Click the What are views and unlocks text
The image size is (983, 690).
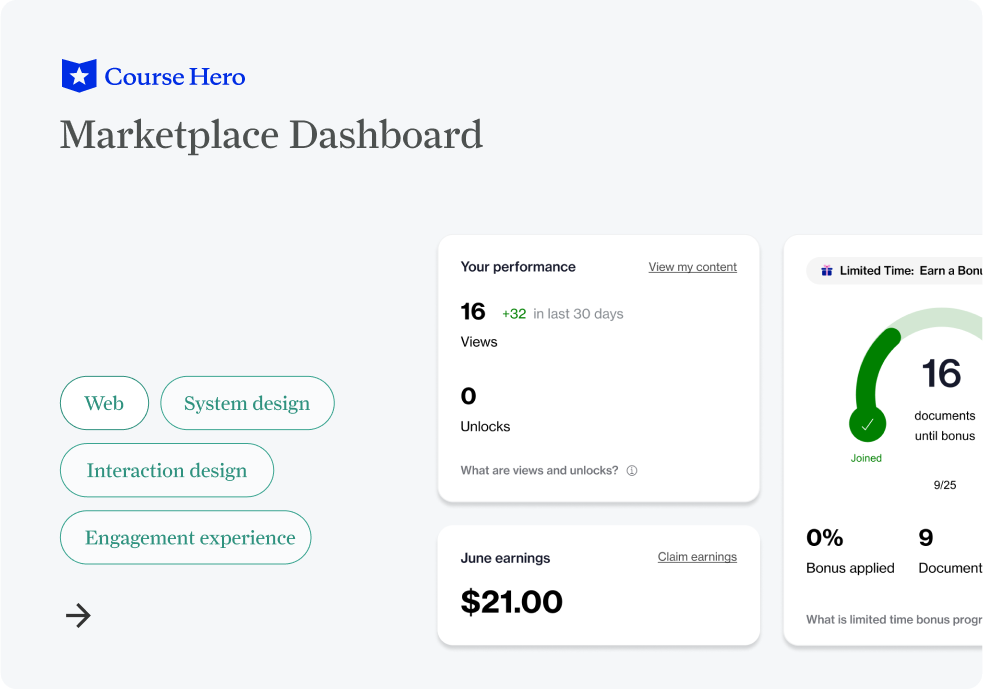539,471
